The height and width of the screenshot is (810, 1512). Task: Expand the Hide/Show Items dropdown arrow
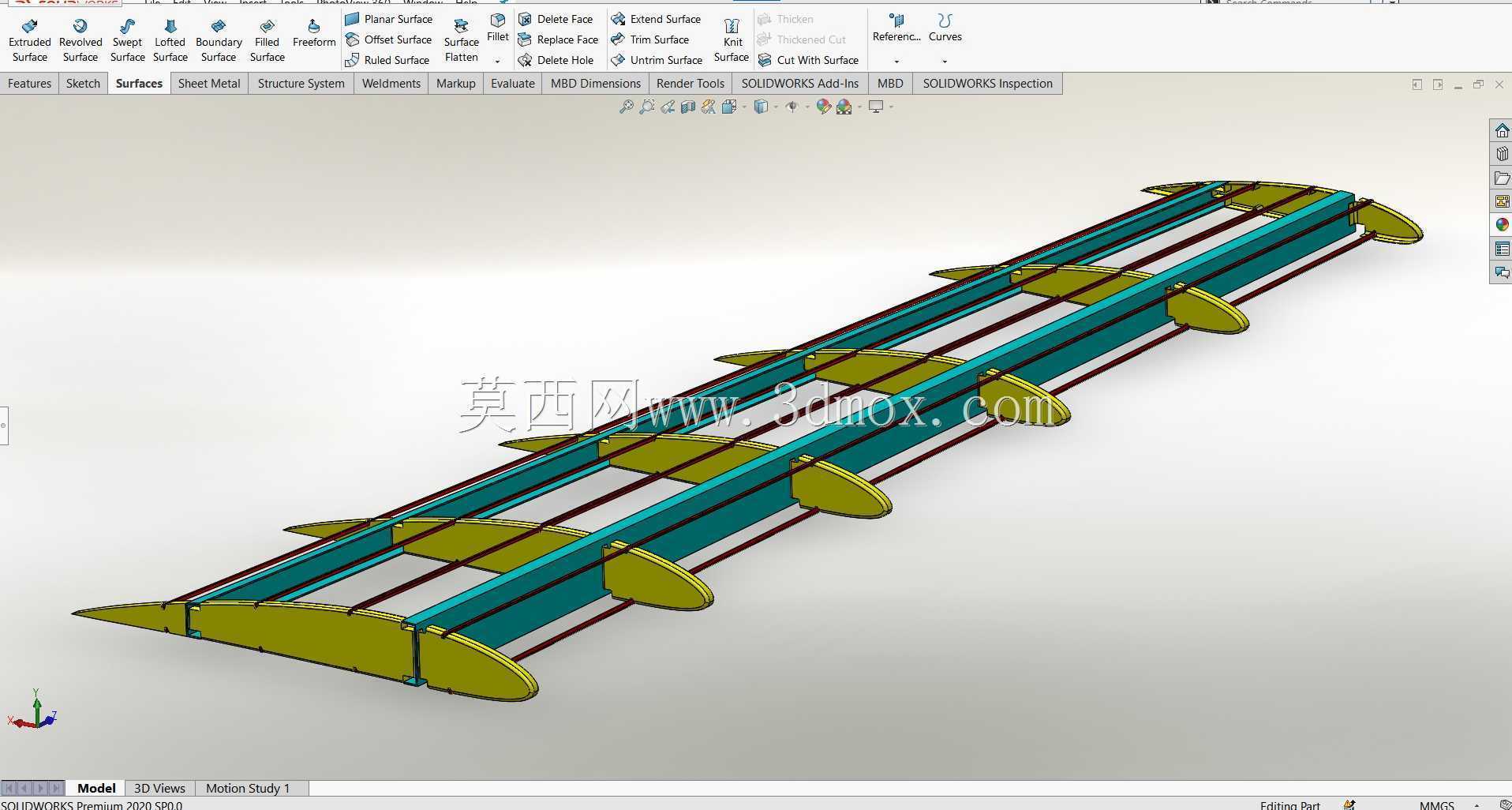[807, 107]
